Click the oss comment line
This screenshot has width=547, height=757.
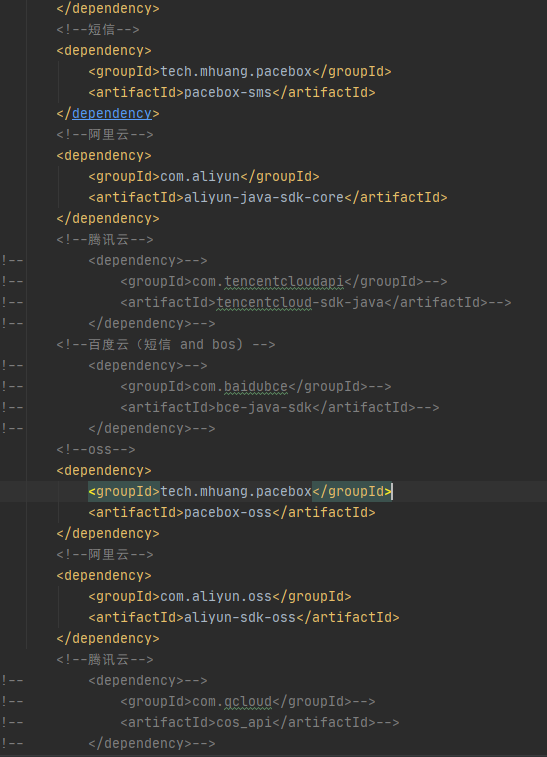point(96,449)
